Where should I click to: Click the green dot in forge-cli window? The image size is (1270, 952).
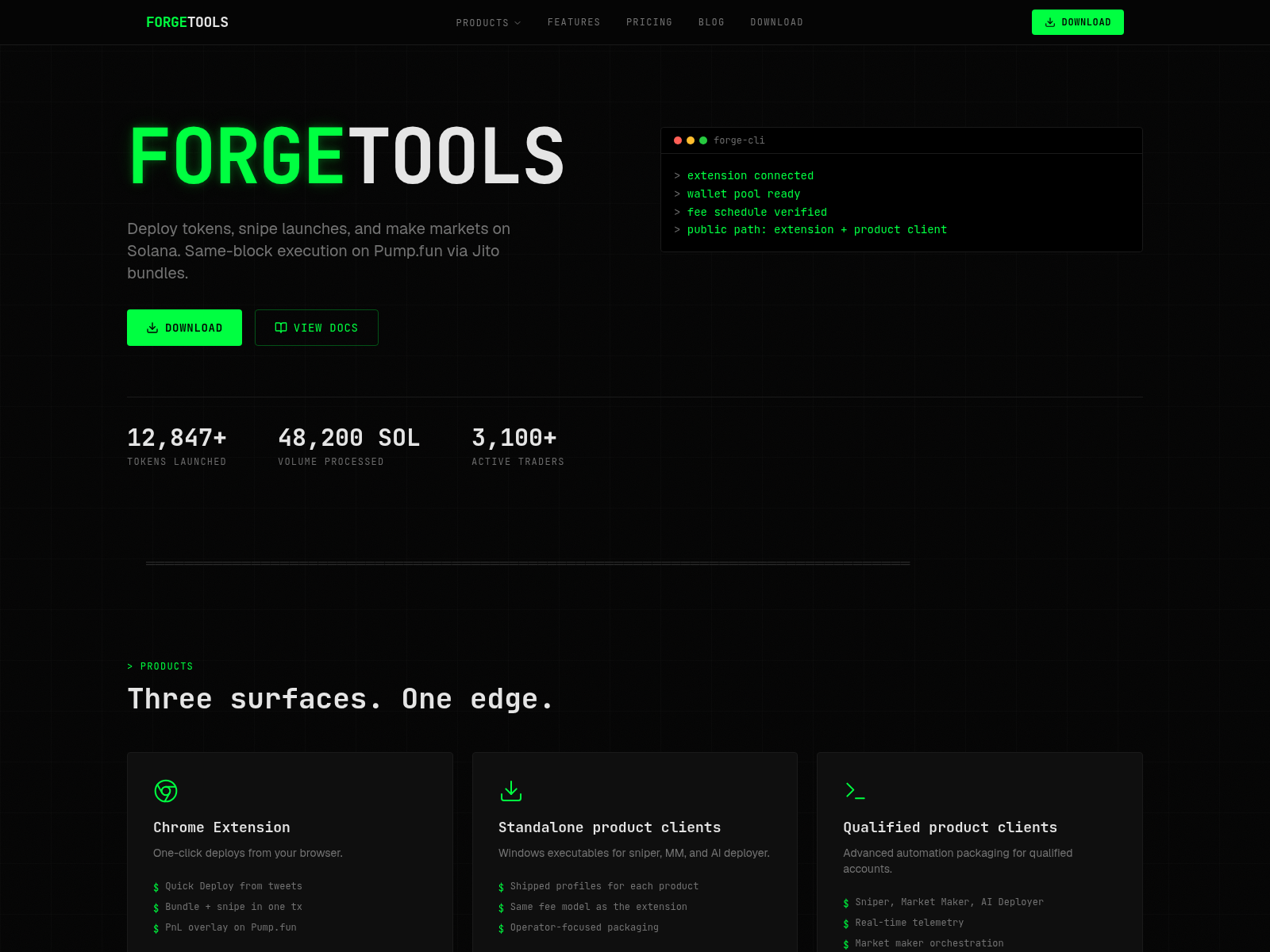tap(703, 140)
